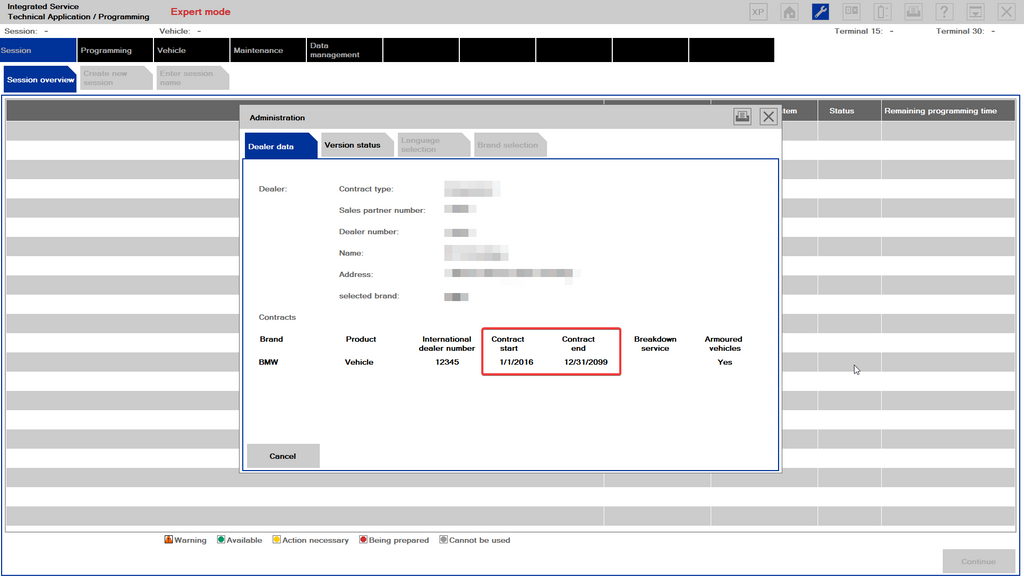Click the Expert mode label

coord(200,12)
